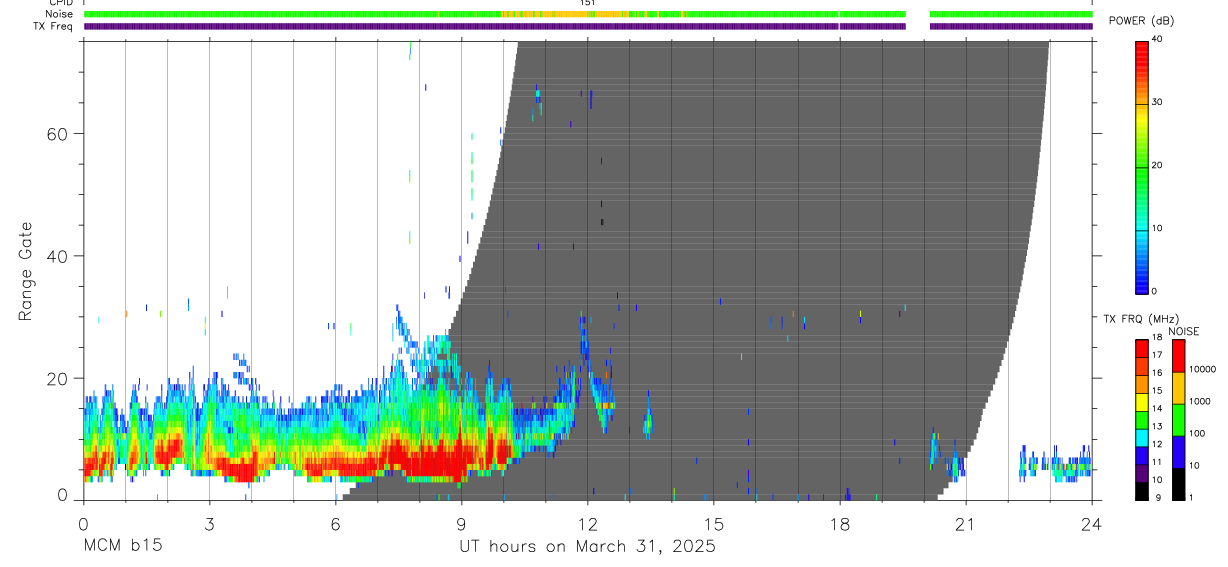Click the 'Range Gate' y-axis title
Viewport: 1228px width, 567px height.
click(26, 271)
